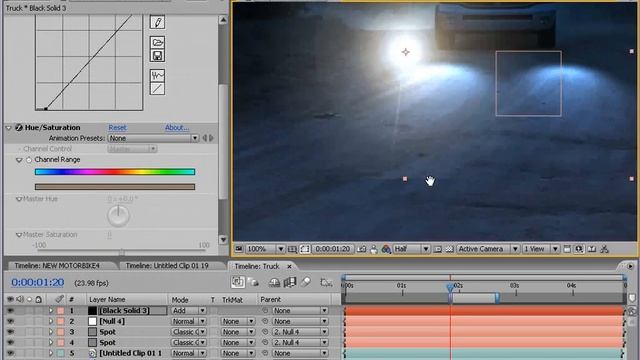Open Animation Presets dropdown

tap(153, 138)
